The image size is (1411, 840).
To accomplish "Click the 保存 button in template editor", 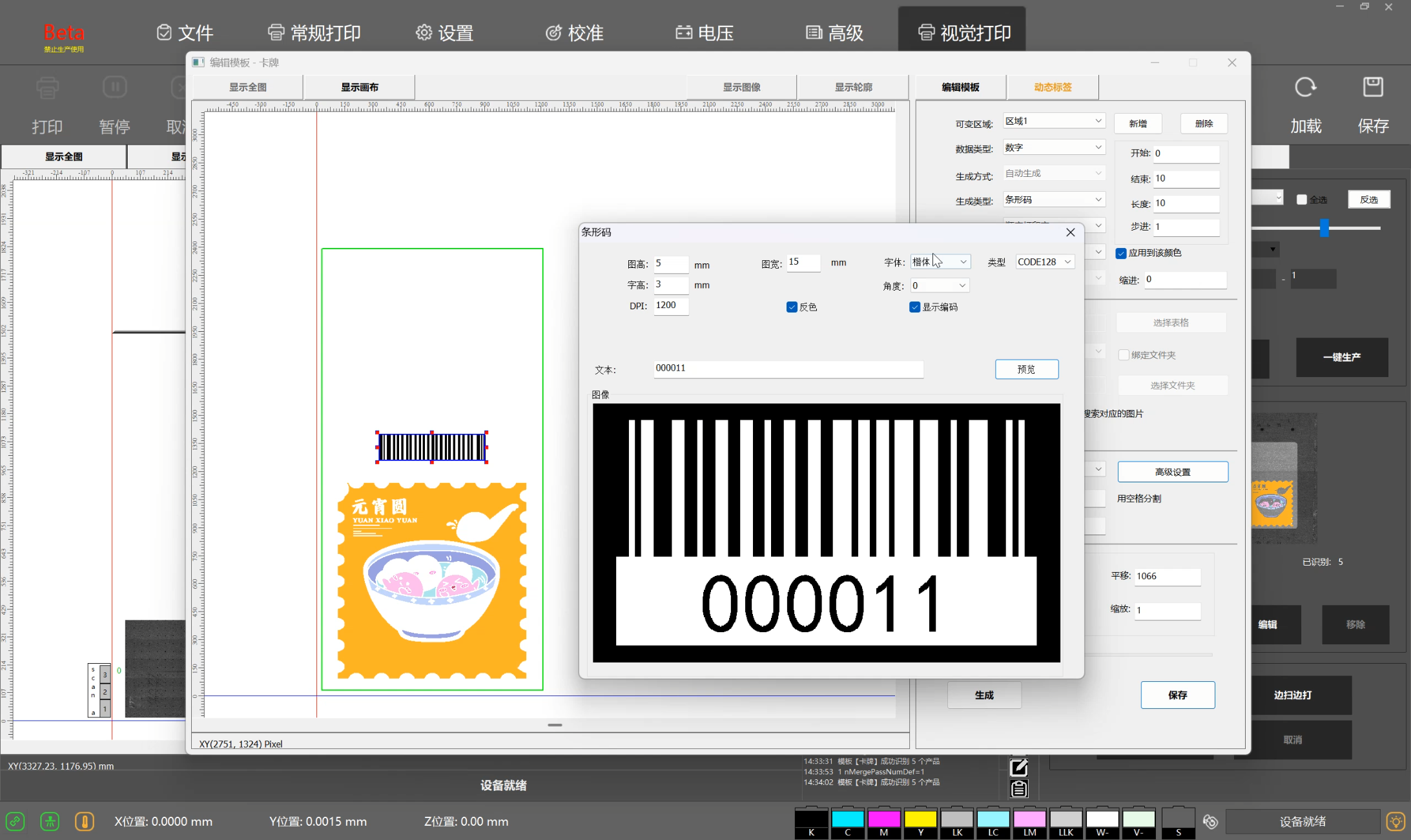I will pos(1177,695).
